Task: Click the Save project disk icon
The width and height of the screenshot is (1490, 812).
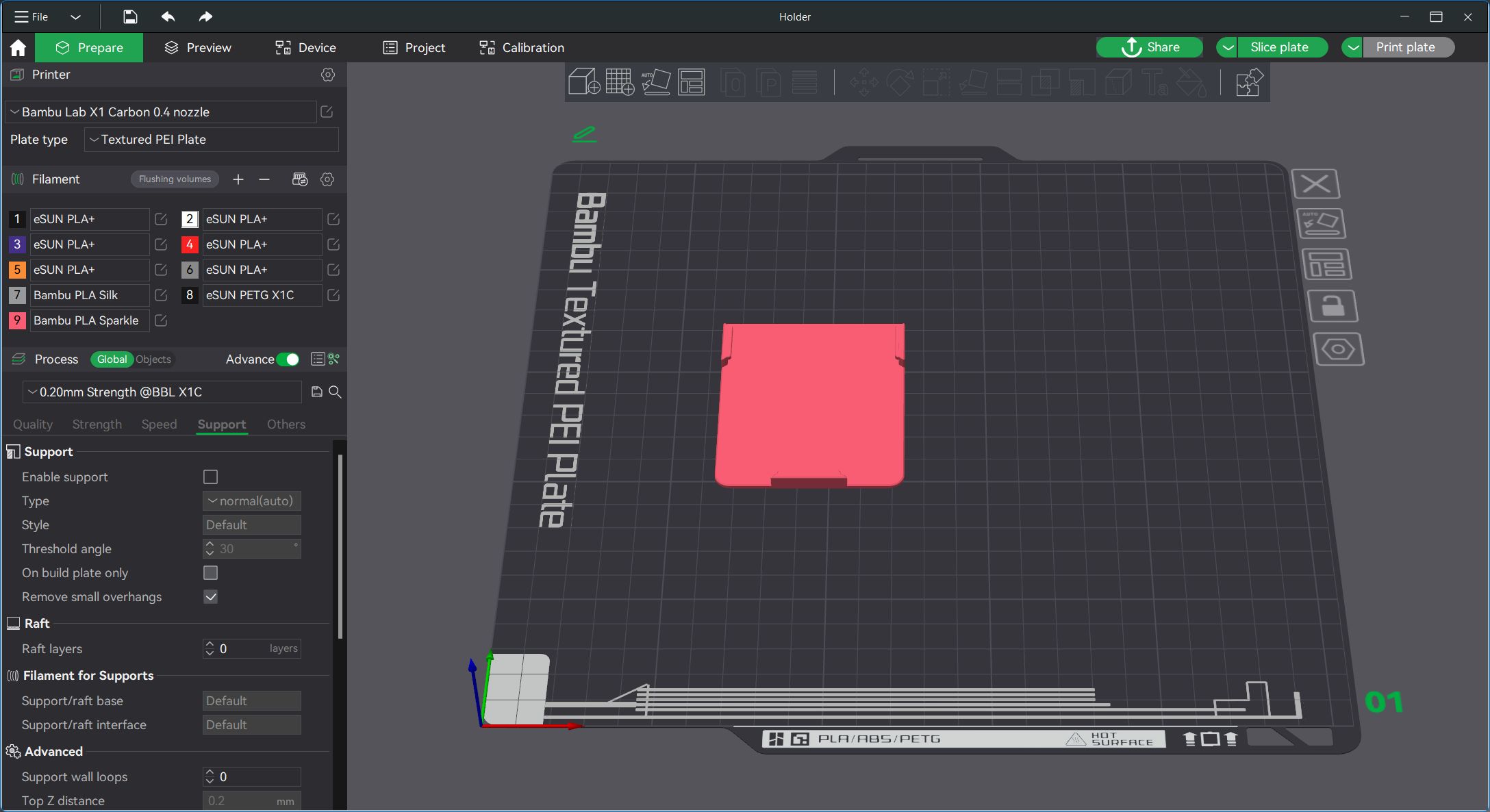Action: 130,16
